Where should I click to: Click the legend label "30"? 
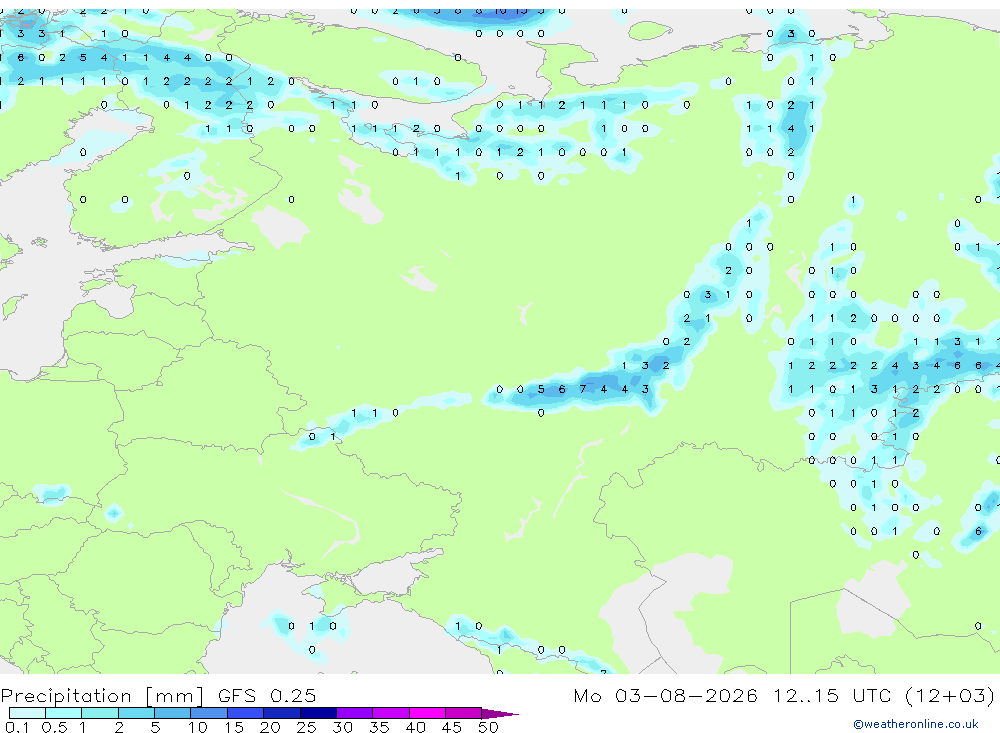[x=342, y=727]
